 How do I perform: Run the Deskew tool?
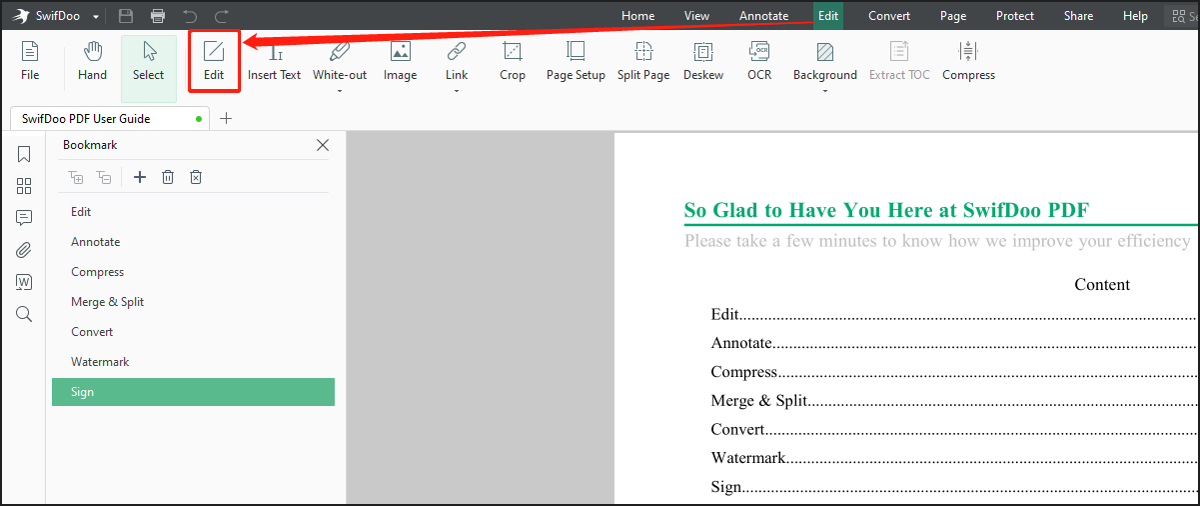click(x=703, y=61)
